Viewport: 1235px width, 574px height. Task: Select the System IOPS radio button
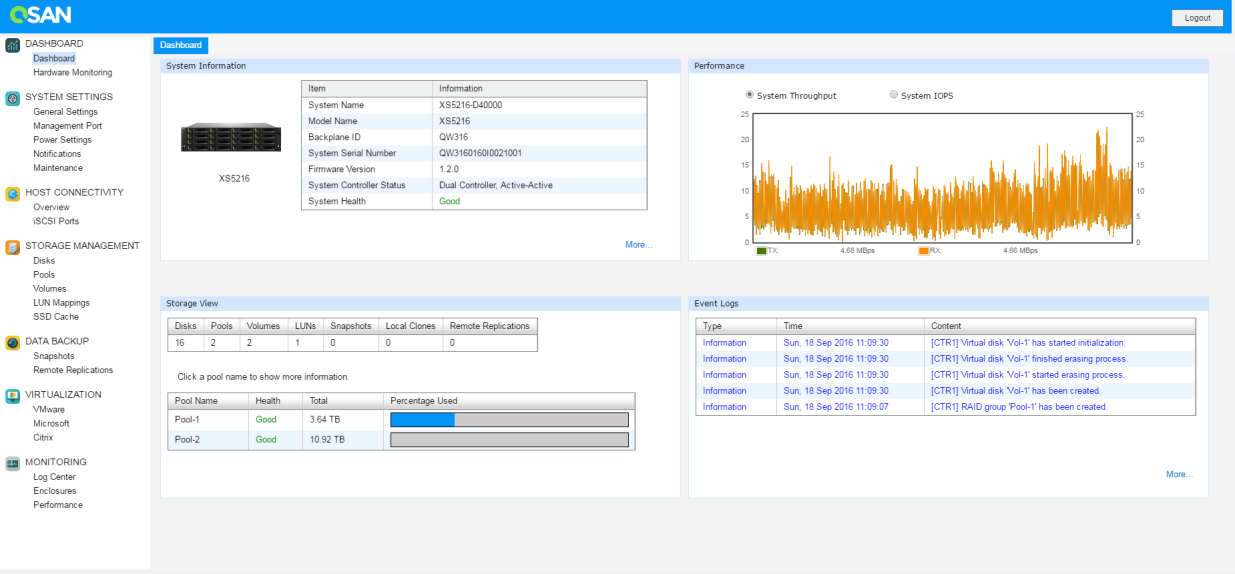pos(894,95)
